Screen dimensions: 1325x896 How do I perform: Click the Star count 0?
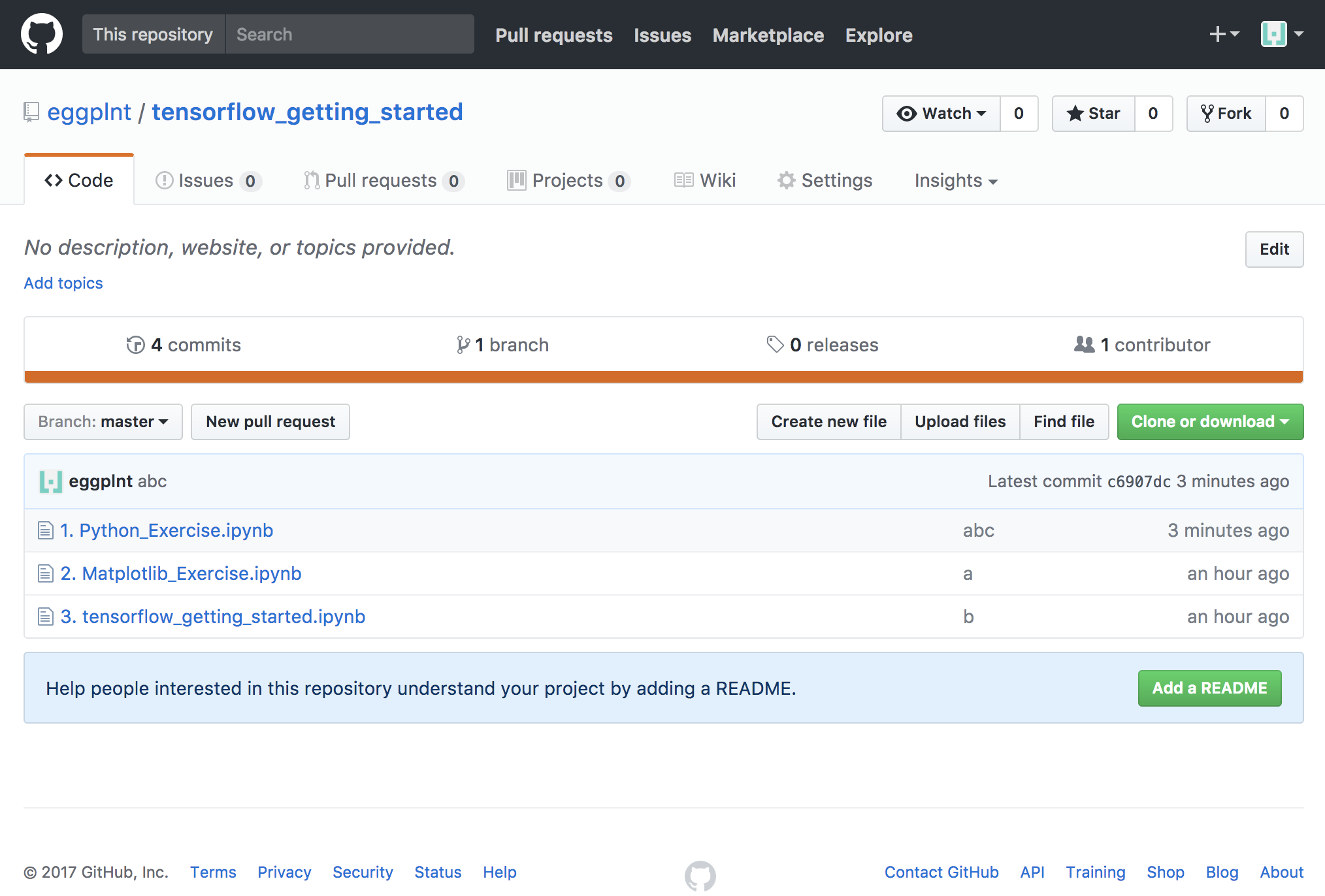[x=1154, y=114]
